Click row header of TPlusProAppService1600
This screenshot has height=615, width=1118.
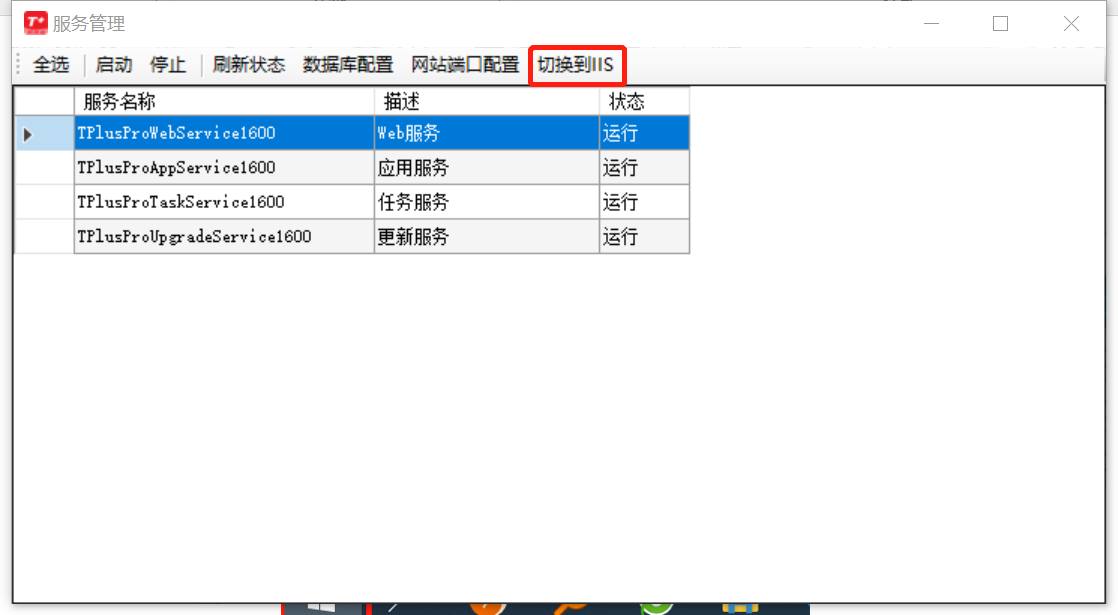[x=44, y=167]
